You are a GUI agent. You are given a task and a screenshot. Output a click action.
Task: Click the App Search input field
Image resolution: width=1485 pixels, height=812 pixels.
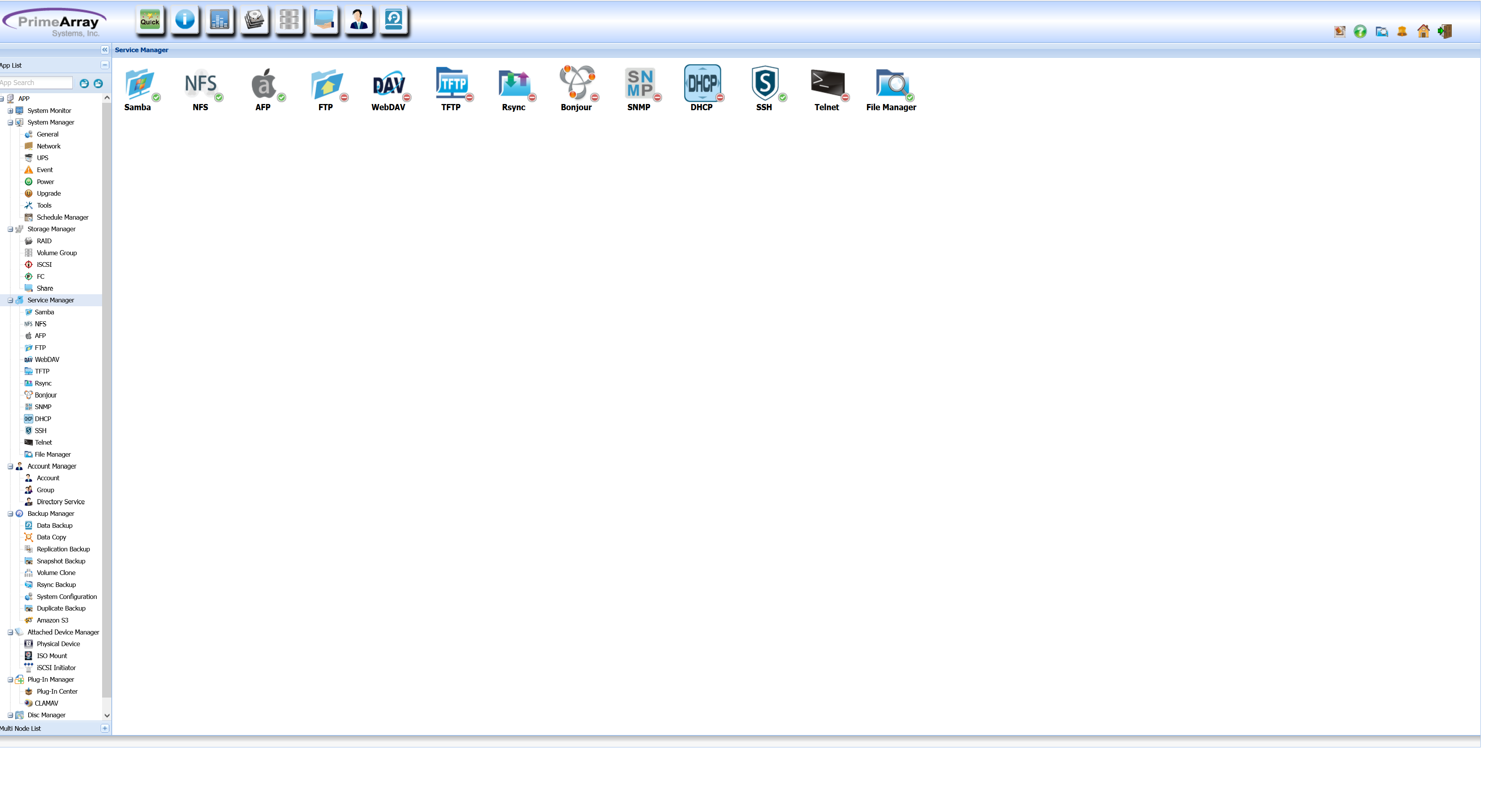36,83
